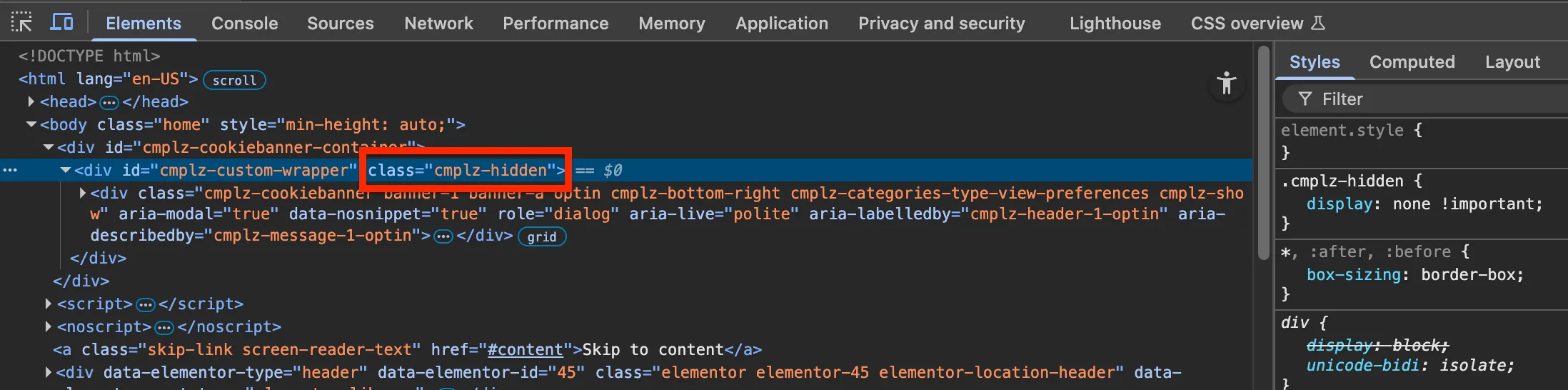Open the Computed styles tab

click(x=1412, y=62)
